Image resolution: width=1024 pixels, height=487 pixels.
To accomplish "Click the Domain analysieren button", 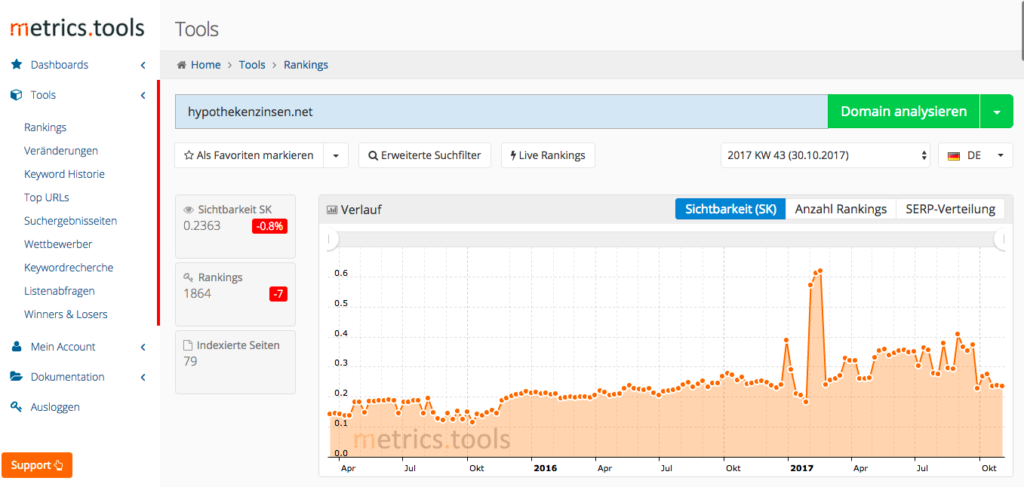I will coord(904,112).
